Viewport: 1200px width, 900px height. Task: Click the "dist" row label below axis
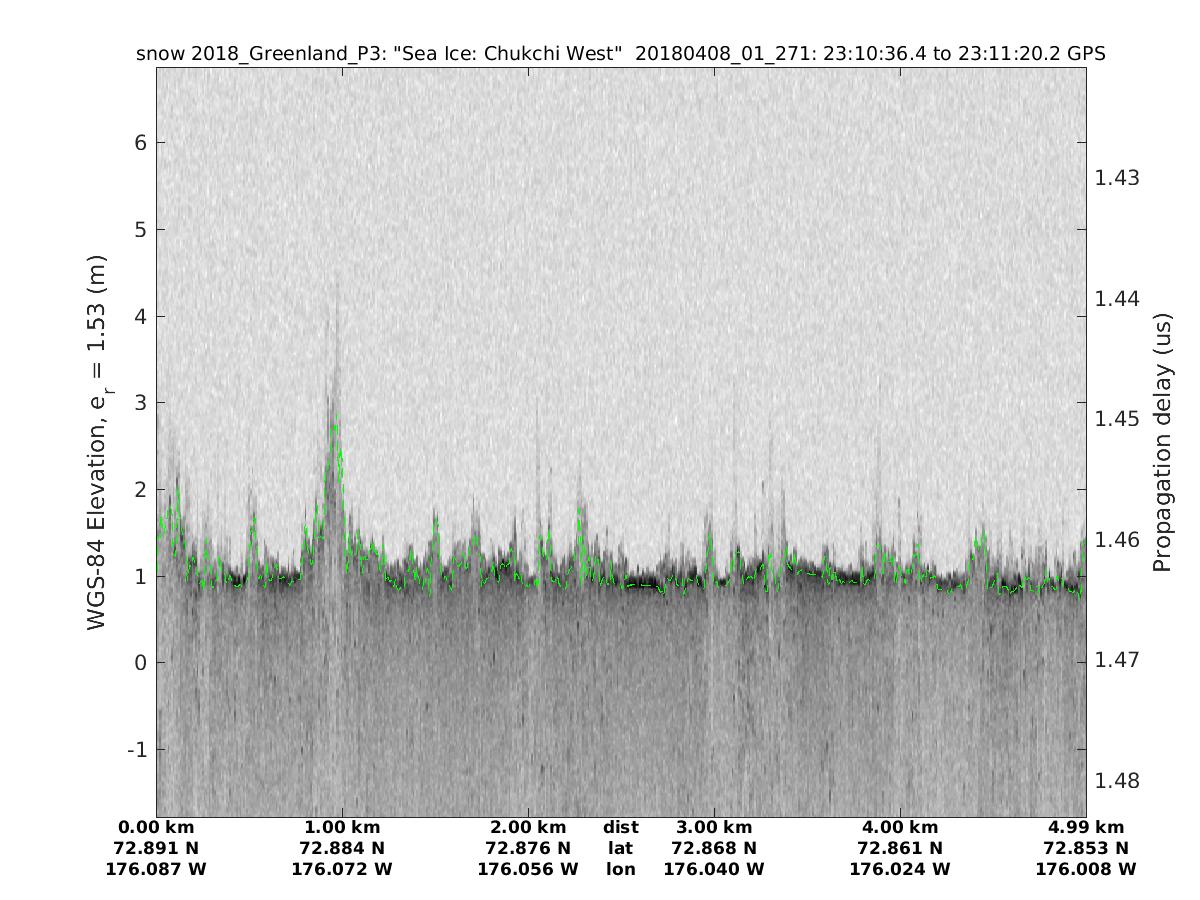coord(620,827)
